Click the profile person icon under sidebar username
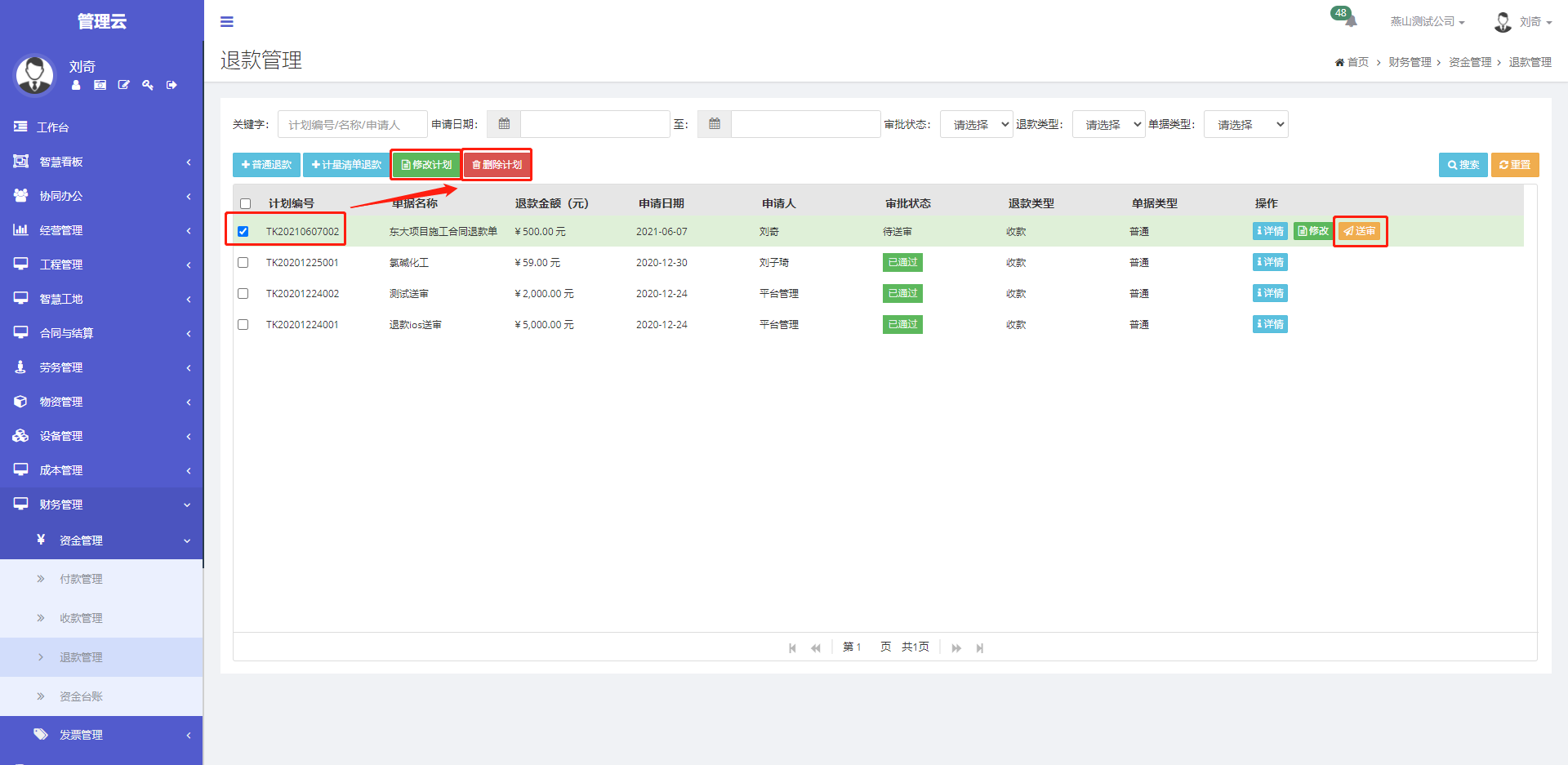1568x765 pixels. tap(76, 85)
